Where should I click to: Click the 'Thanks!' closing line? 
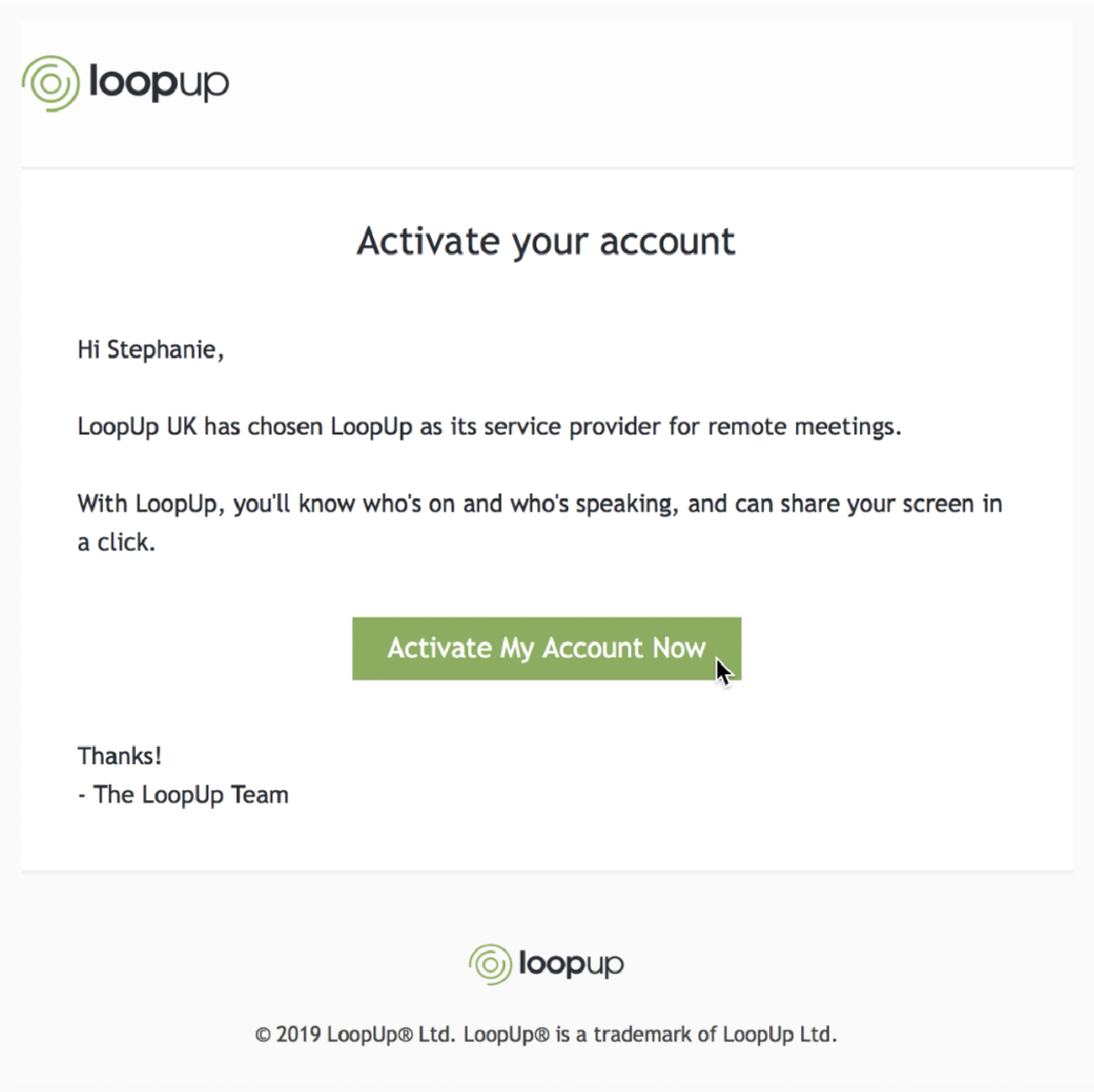point(119,755)
